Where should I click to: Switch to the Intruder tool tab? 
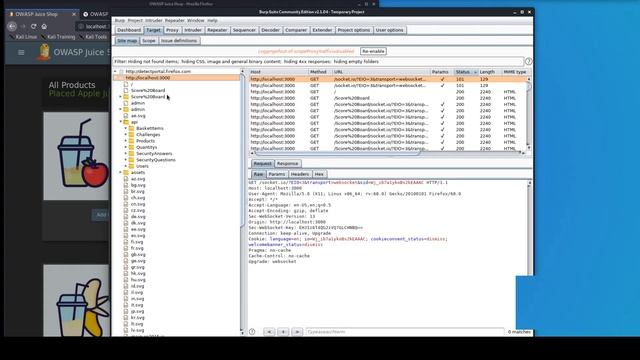click(x=193, y=30)
